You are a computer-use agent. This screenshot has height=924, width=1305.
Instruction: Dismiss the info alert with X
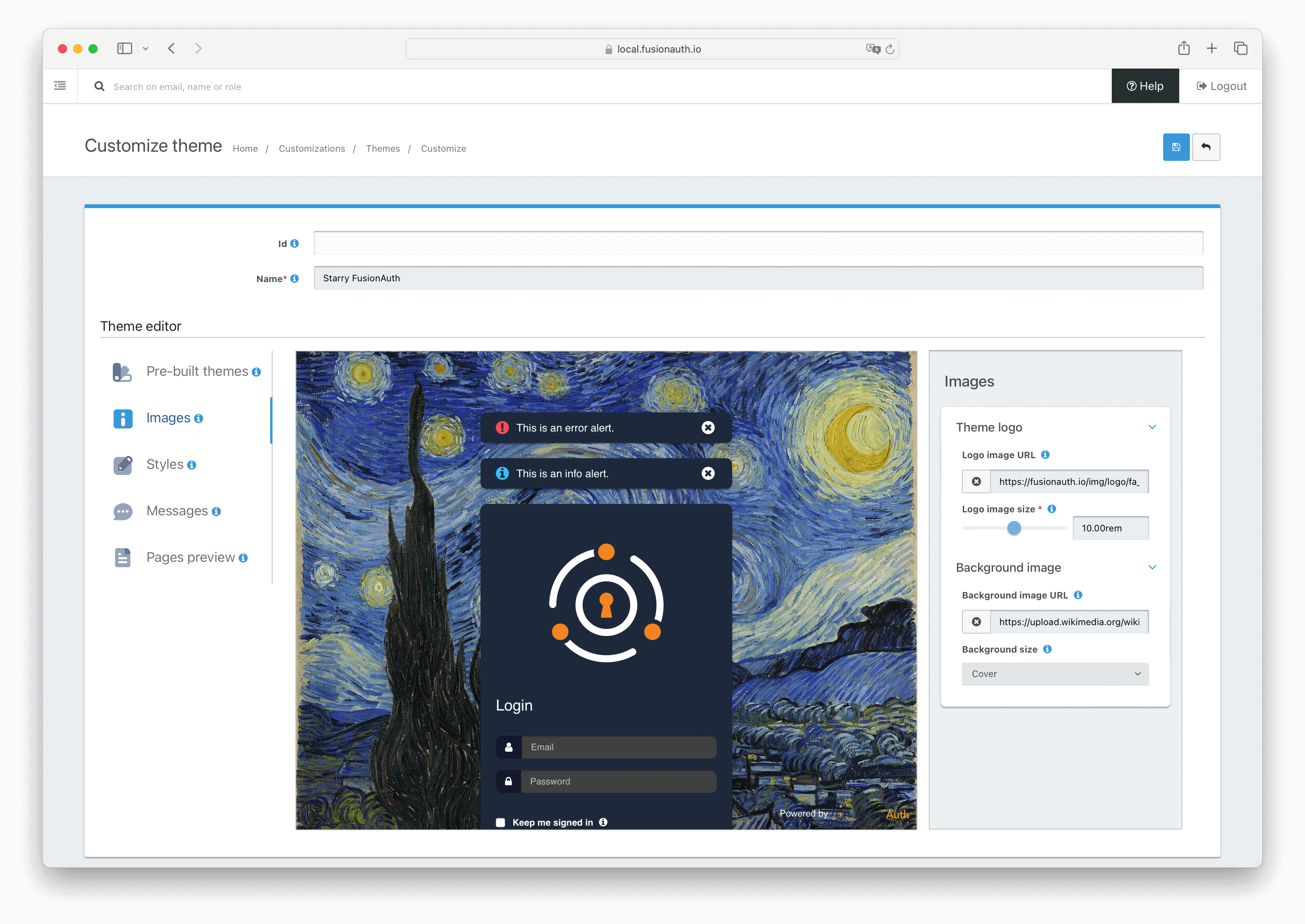[708, 473]
